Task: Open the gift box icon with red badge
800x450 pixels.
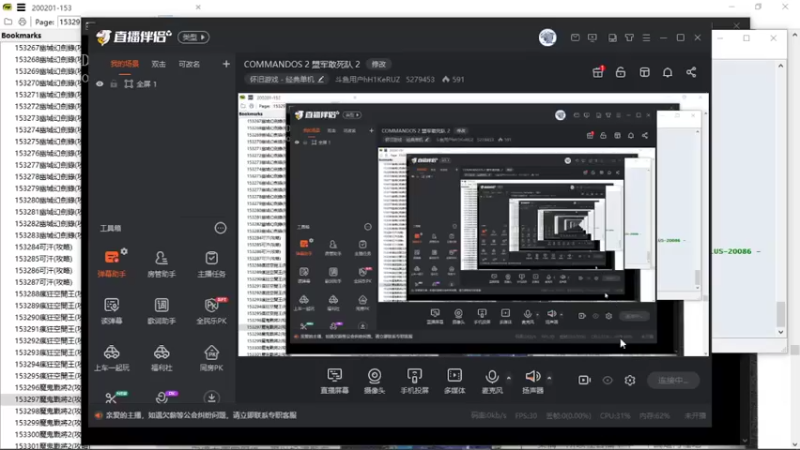Action: [x=598, y=72]
